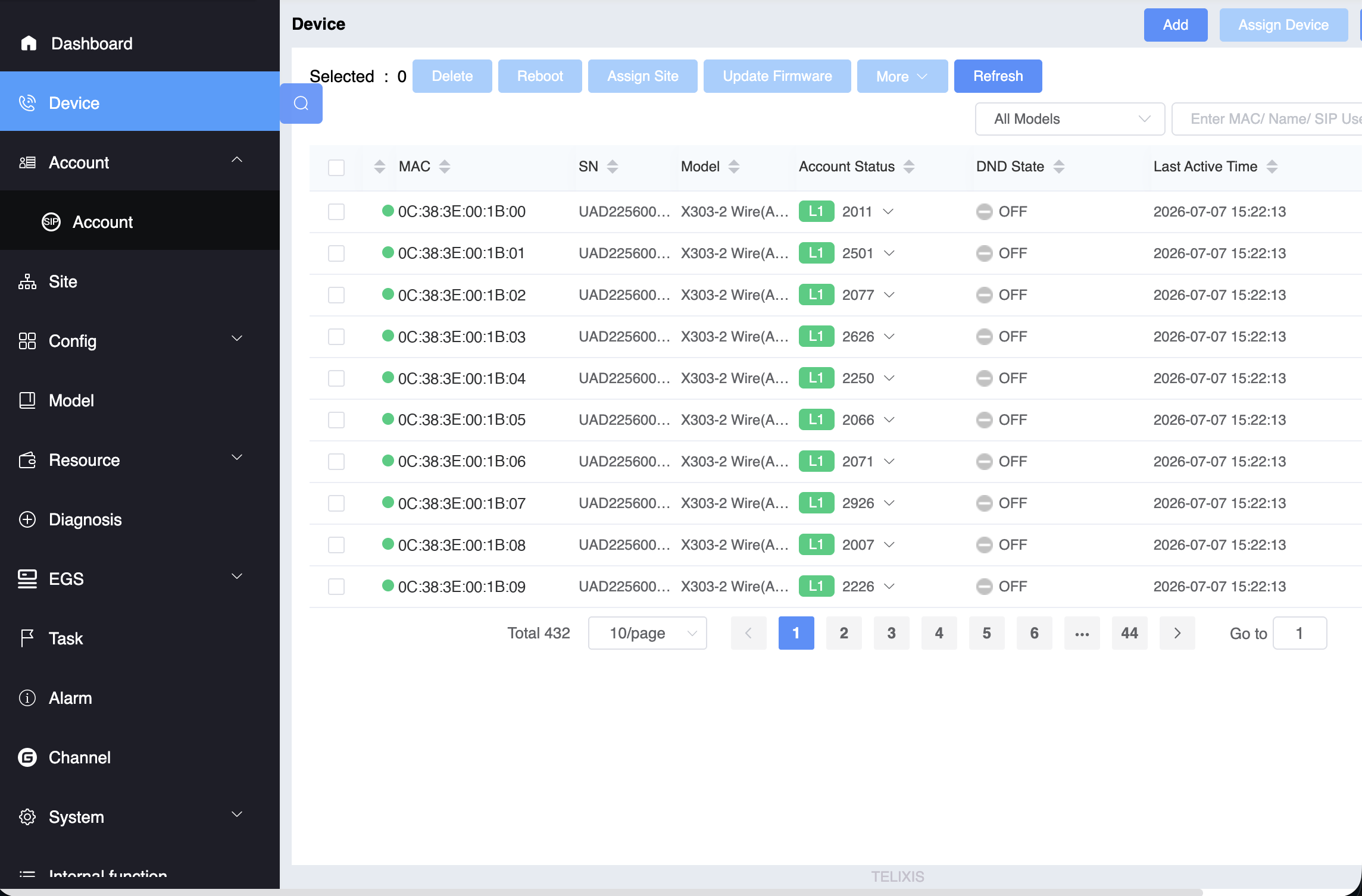Check the box for 0C:38:3E:00:1B:06
Screen dimensions: 1362x896
(336, 462)
